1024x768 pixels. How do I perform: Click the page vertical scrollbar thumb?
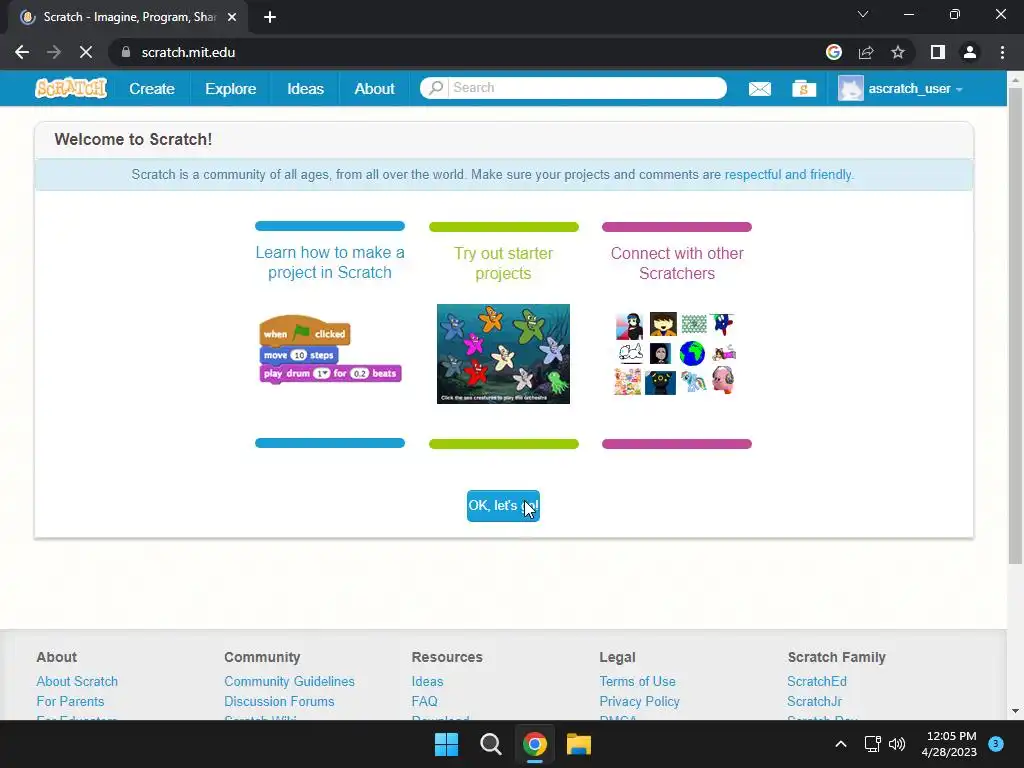(x=1016, y=325)
